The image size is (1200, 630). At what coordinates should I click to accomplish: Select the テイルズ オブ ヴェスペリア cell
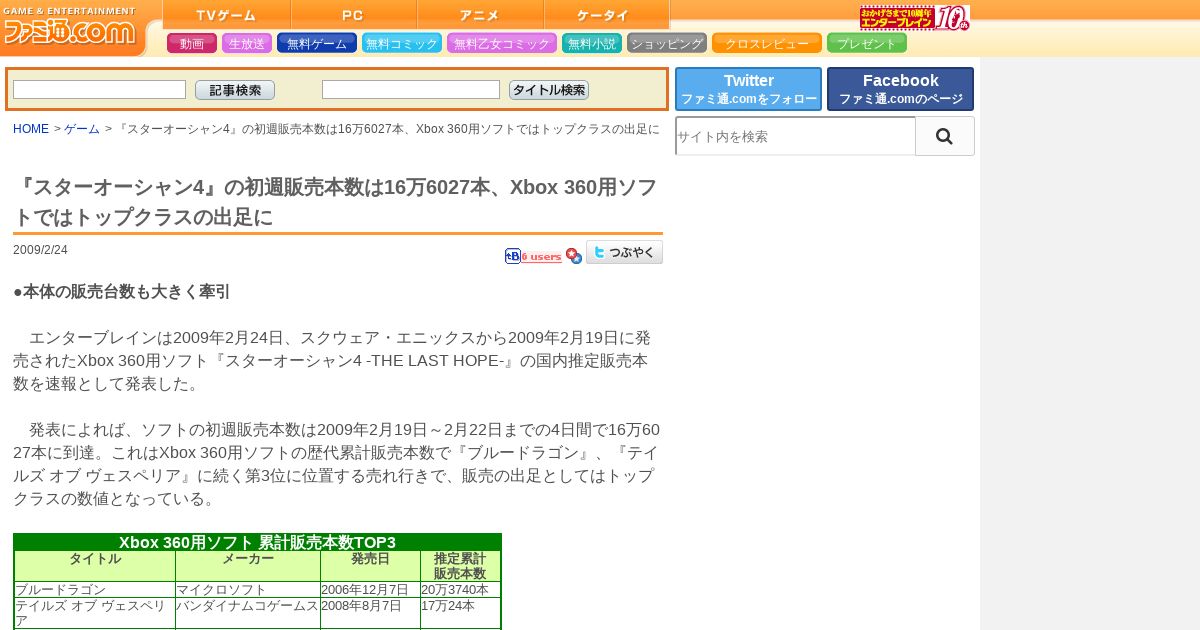(95, 613)
